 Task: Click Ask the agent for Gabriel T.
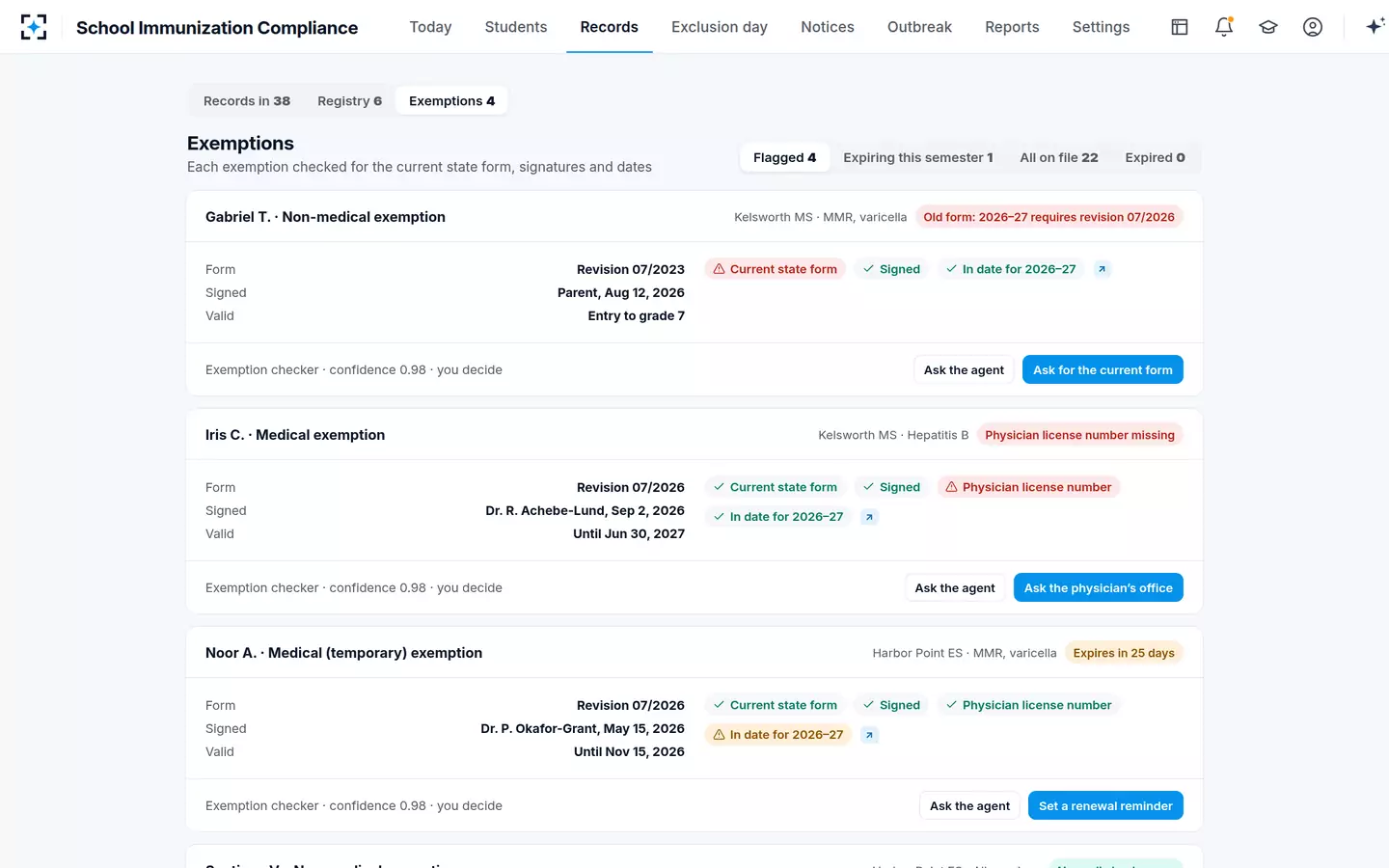tap(964, 370)
